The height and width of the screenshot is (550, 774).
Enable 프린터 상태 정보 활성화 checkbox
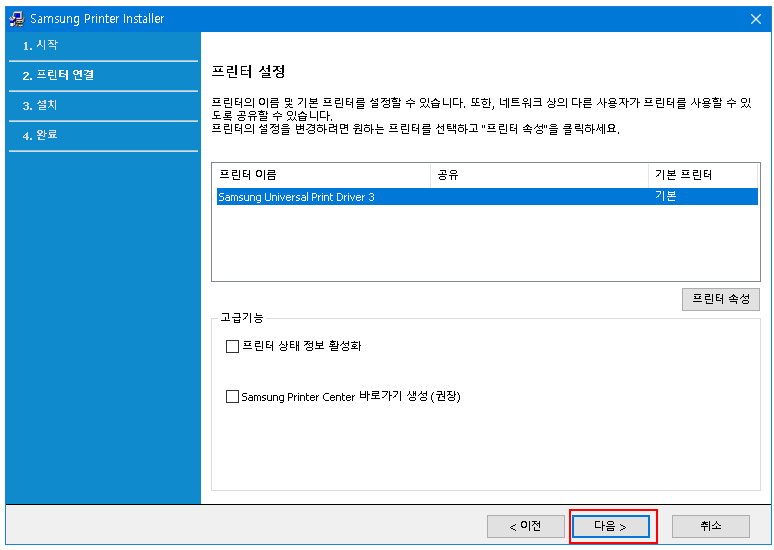232,346
